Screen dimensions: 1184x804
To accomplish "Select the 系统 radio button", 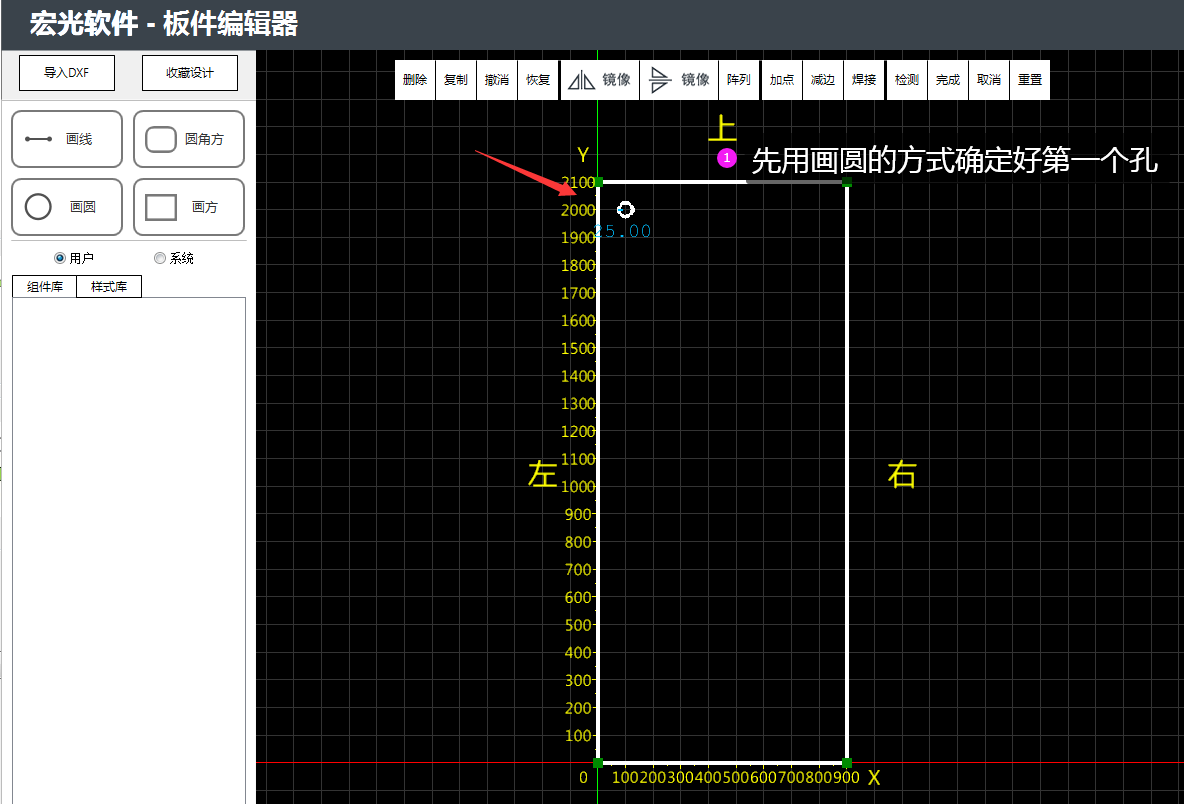I will [159, 258].
